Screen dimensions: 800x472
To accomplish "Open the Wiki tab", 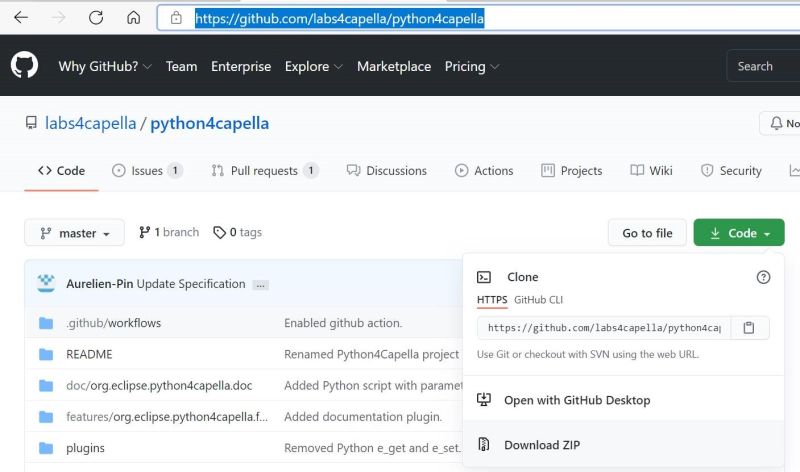I will coord(651,170).
